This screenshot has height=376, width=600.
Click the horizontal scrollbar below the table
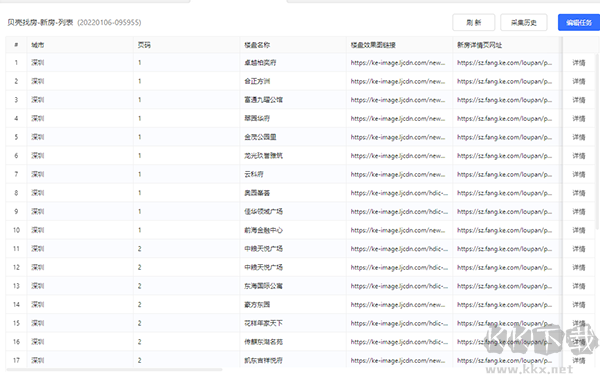114,369
